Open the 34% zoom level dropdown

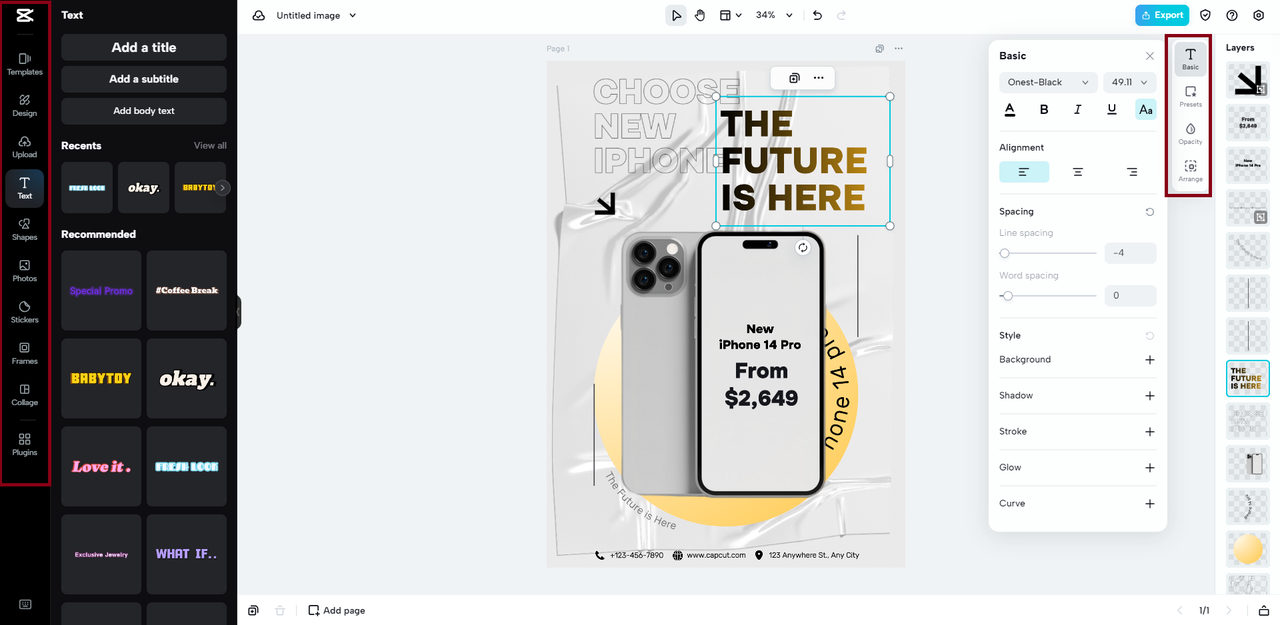coord(774,15)
